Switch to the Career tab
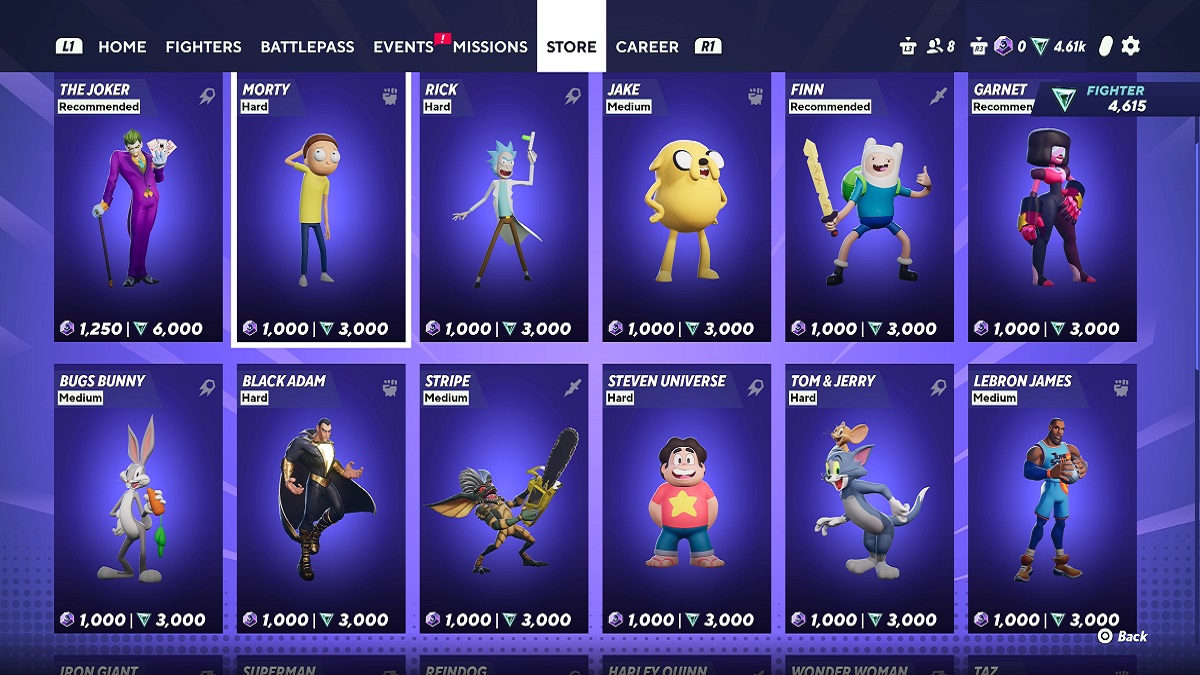The height and width of the screenshot is (675, 1200). click(648, 46)
